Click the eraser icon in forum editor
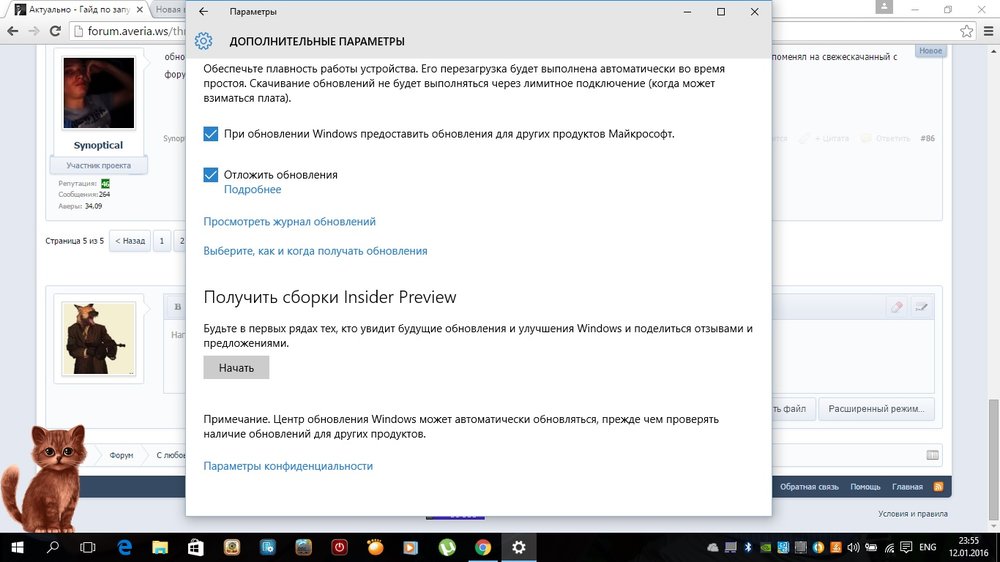This screenshot has height=562, width=1000. click(896, 307)
